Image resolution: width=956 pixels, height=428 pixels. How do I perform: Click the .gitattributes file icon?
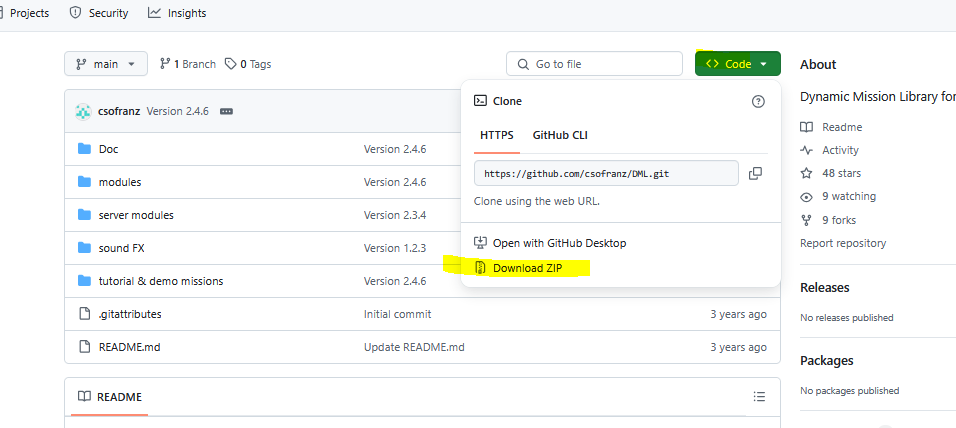pyautogui.click(x=85, y=314)
